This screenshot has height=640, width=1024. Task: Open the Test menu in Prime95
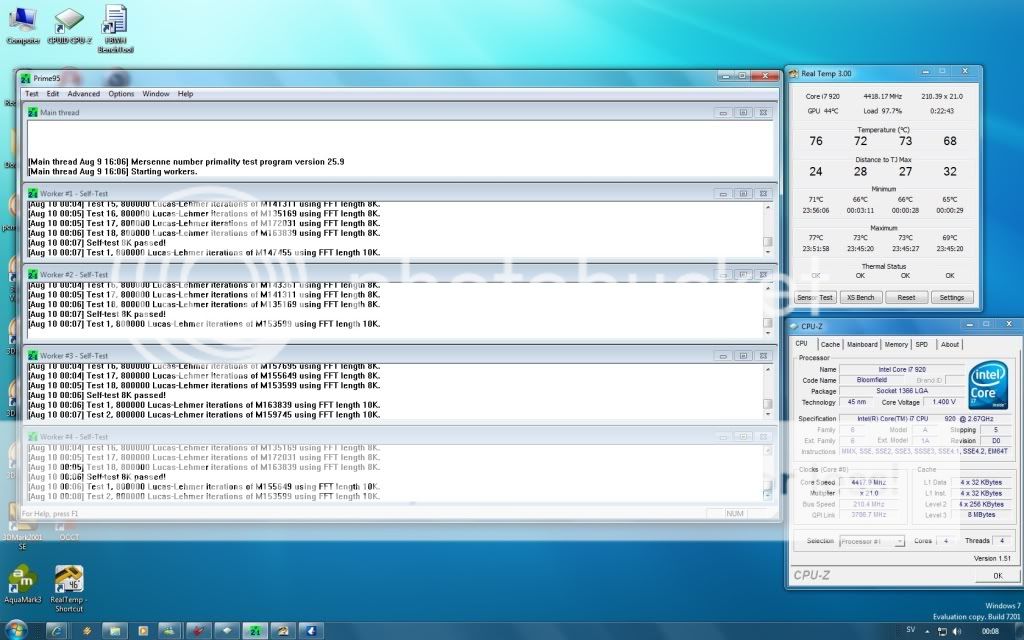click(x=31, y=94)
